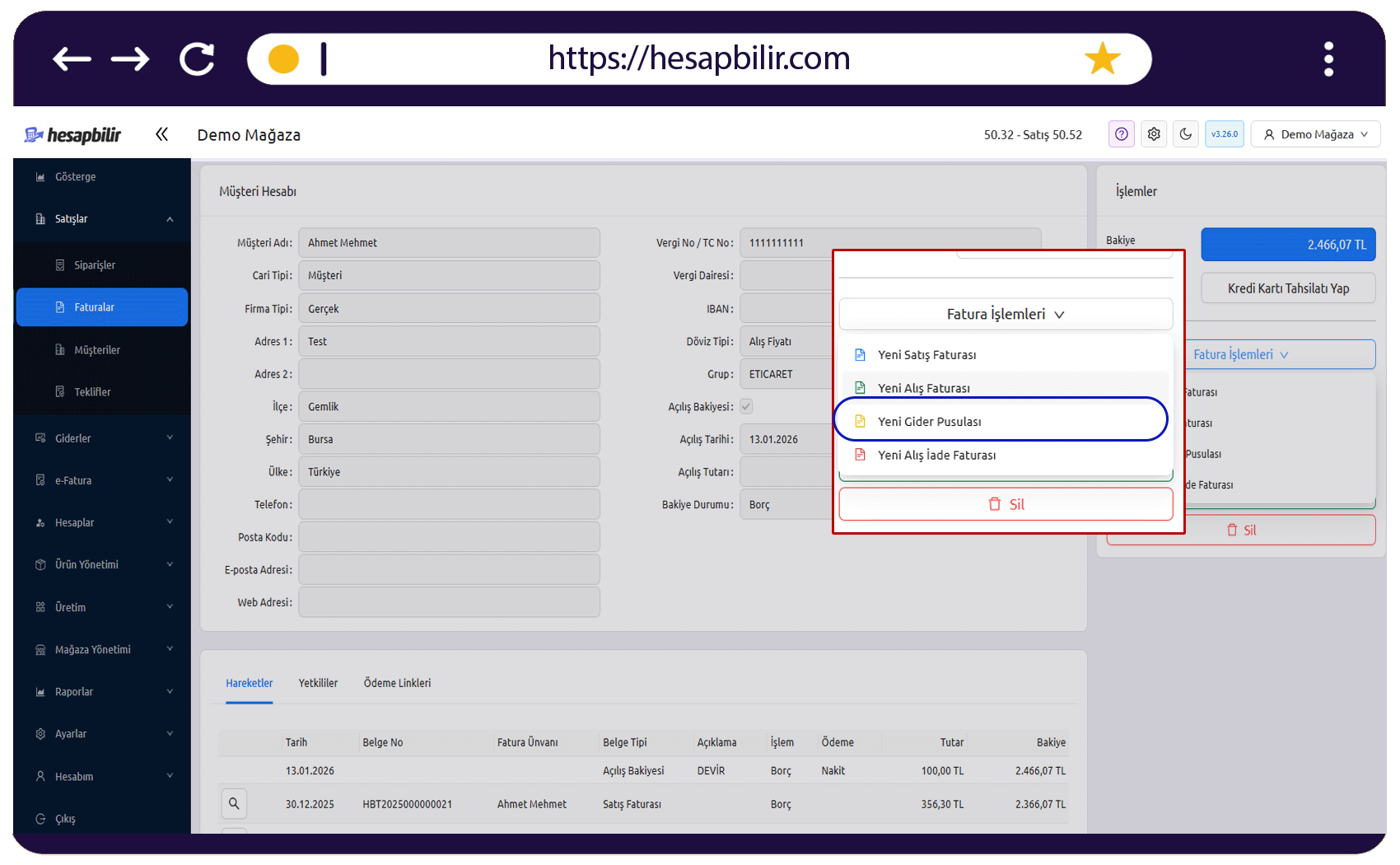The height and width of the screenshot is (865, 1400).
Task: Click the blue Bakiye 2.466,07 TL box
Action: point(1288,245)
